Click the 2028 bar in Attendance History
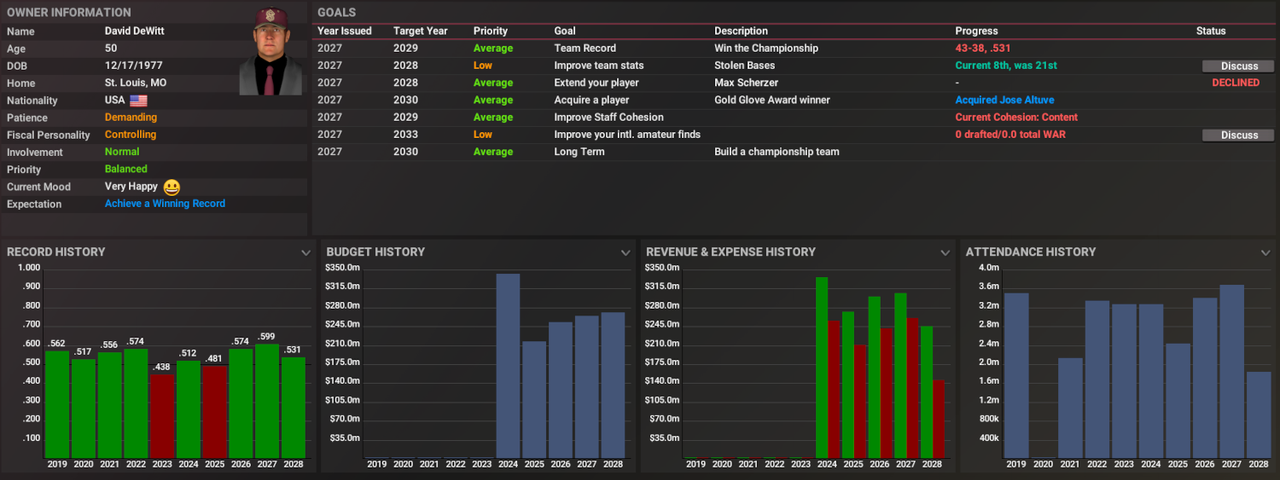This screenshot has height=480, width=1280. 1259,414
